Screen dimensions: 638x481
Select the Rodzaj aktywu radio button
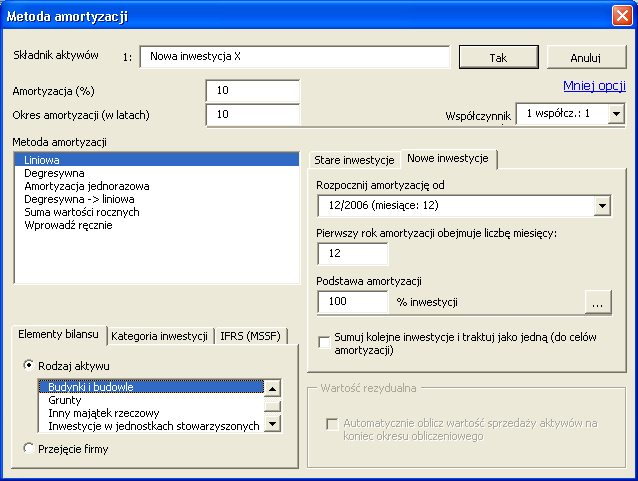pos(28,365)
